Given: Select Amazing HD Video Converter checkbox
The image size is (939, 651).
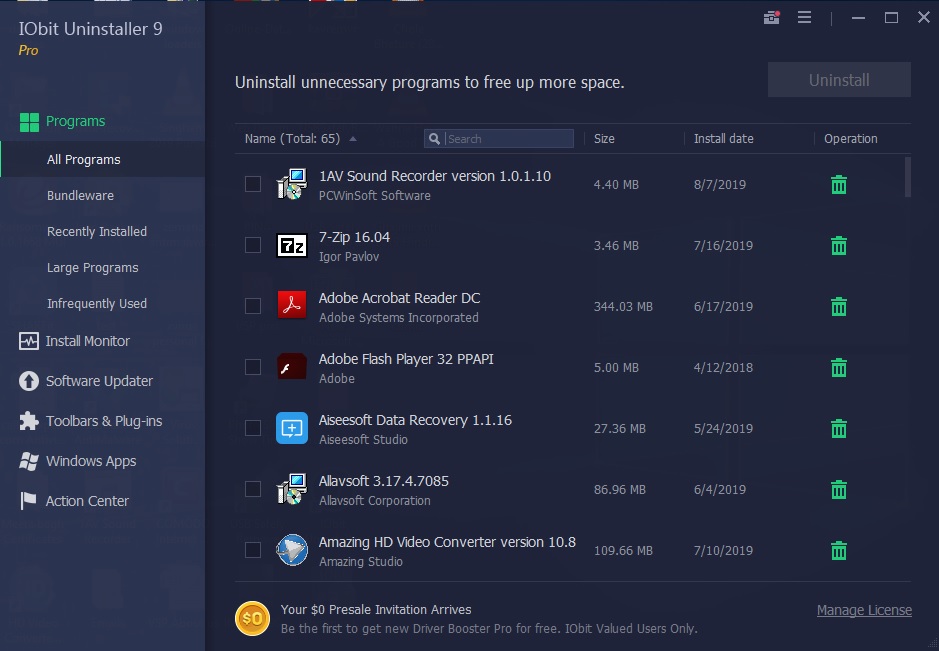Looking at the screenshot, I should tap(253, 550).
